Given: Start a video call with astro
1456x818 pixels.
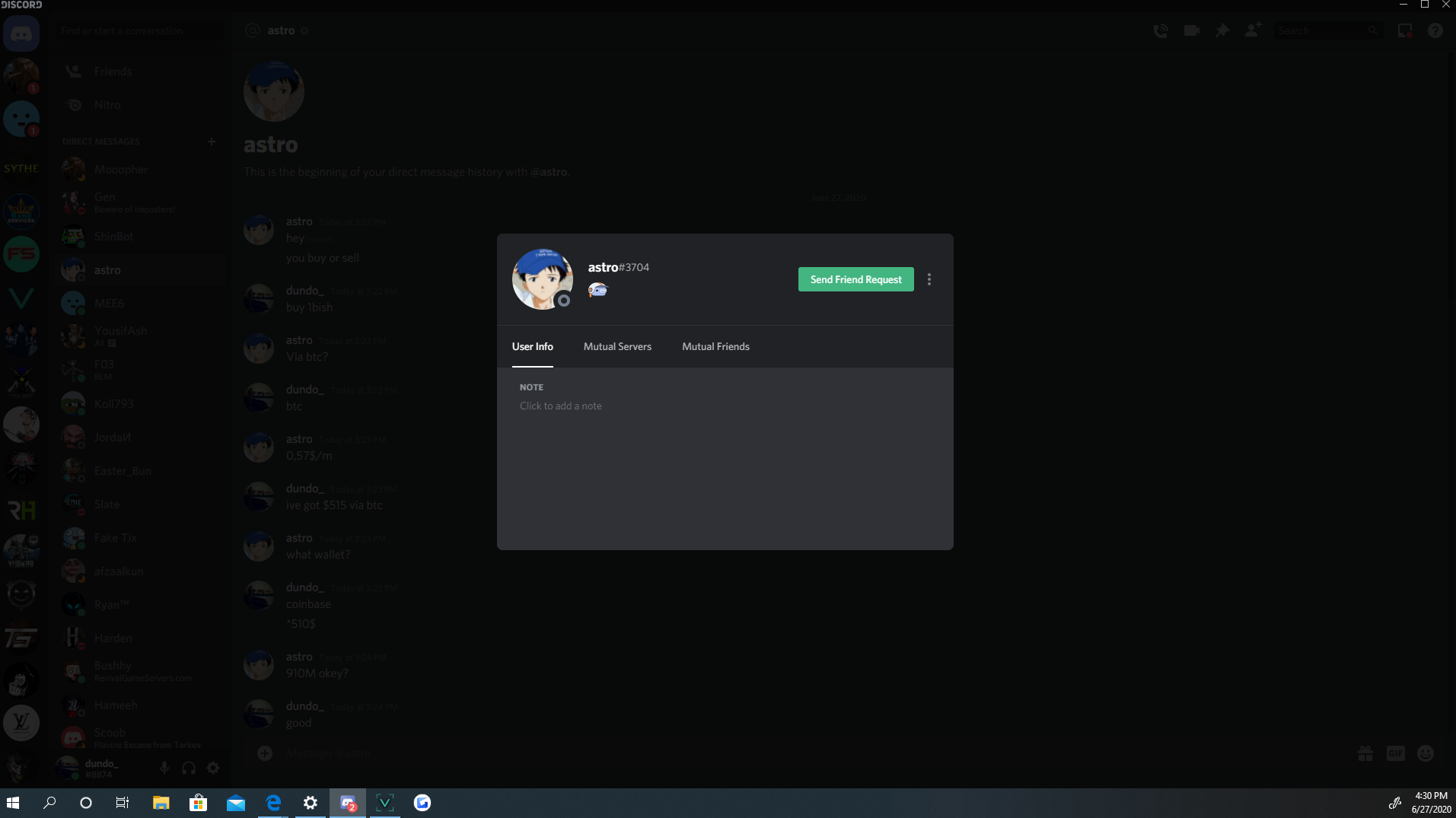Looking at the screenshot, I should pos(1192,30).
